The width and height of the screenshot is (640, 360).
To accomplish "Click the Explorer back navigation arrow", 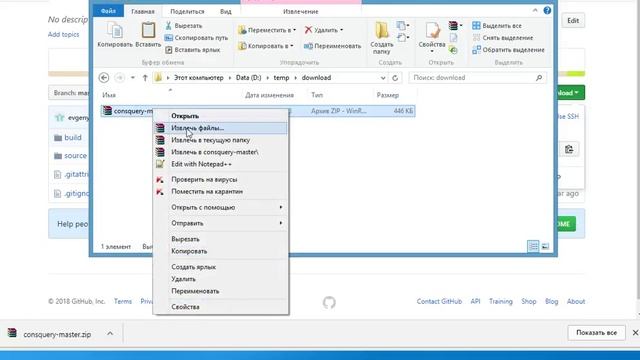I will coord(104,78).
